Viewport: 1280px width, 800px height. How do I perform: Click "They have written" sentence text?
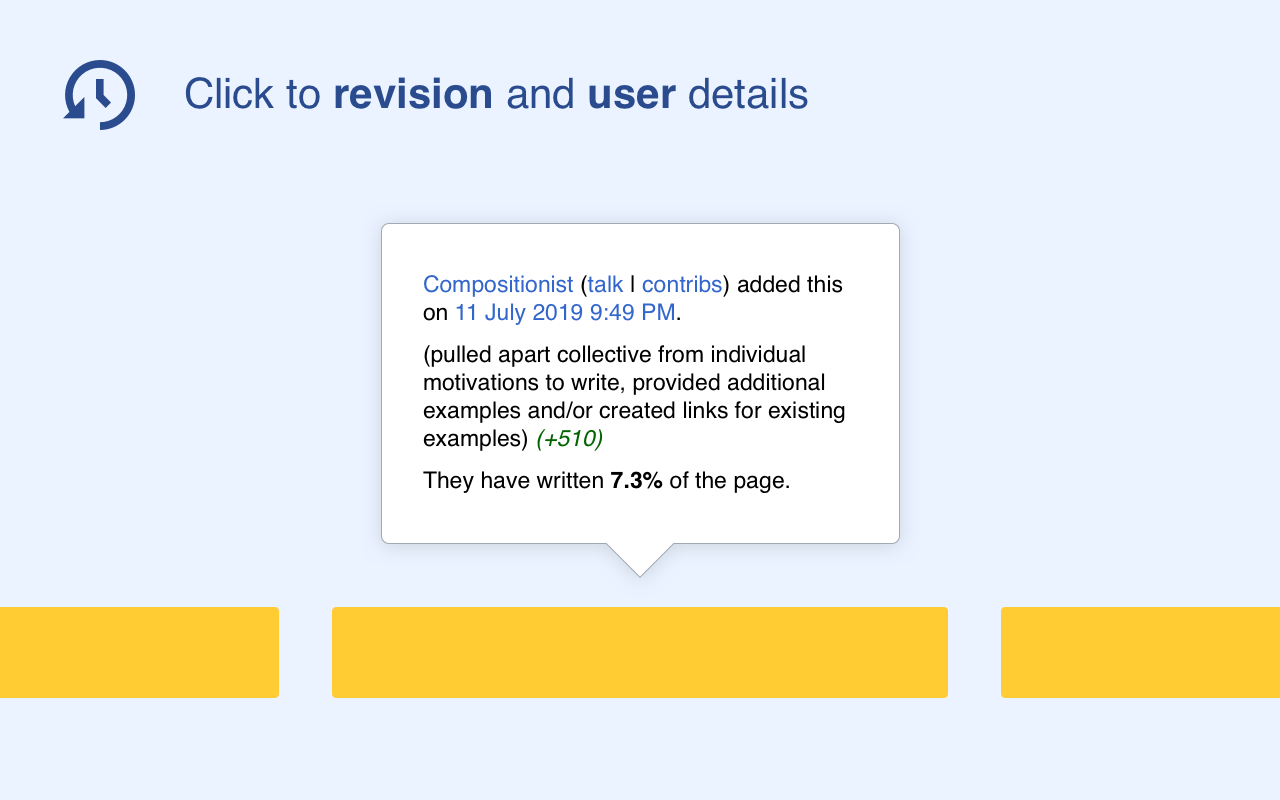(513, 481)
